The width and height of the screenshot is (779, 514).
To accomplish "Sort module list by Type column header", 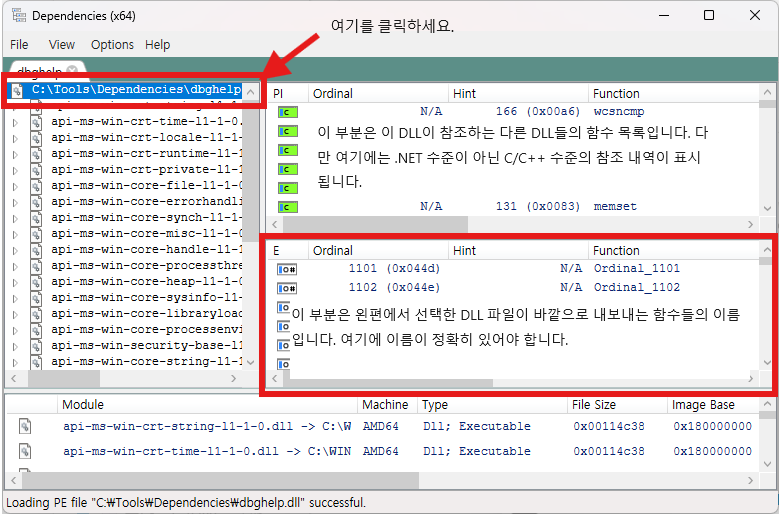I will (x=492, y=405).
